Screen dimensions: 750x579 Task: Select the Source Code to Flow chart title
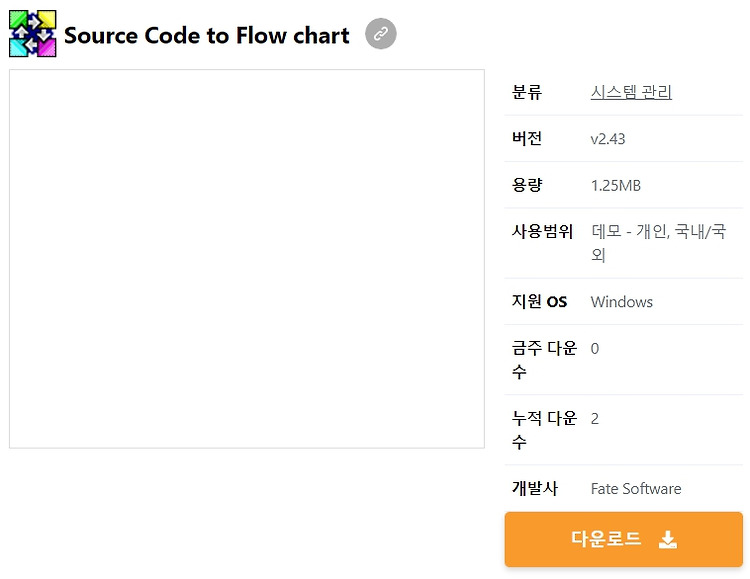point(207,35)
